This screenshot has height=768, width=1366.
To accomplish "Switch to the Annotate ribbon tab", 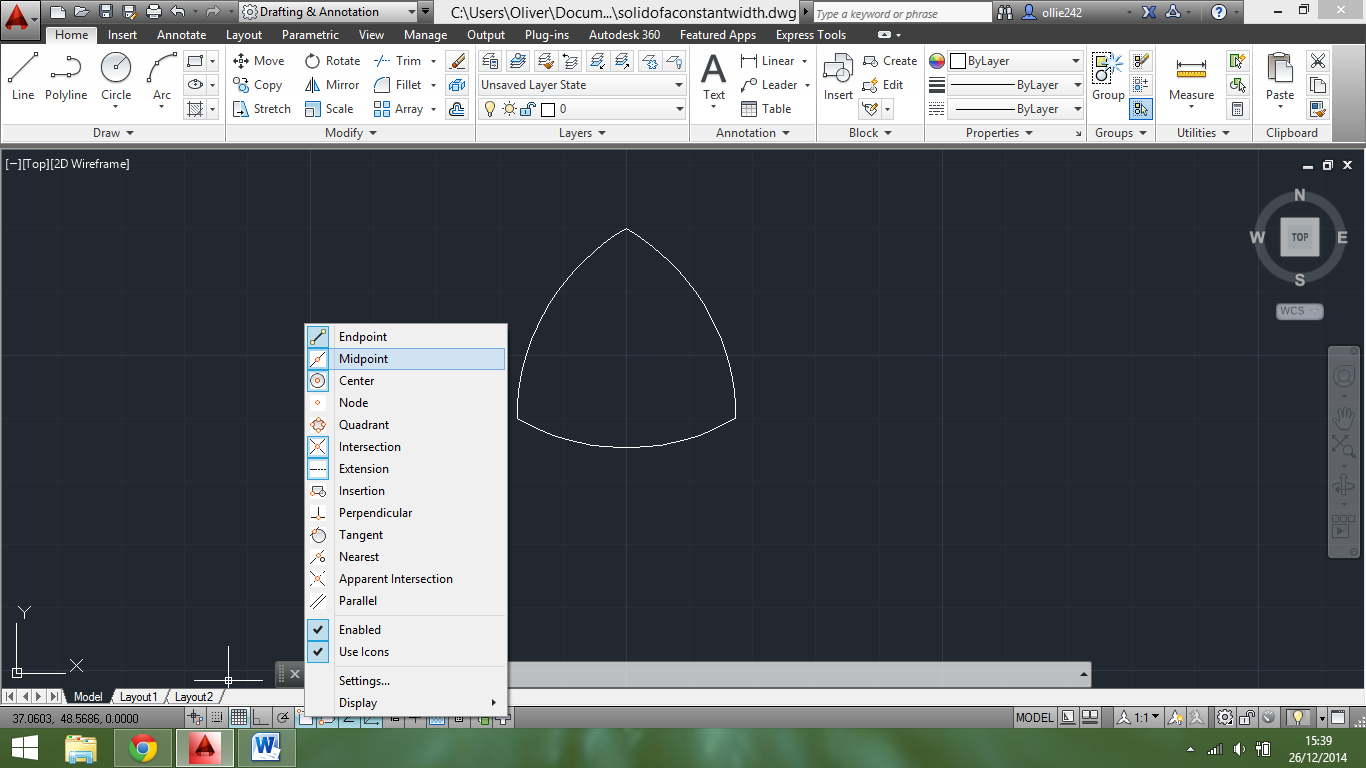I will tap(182, 35).
